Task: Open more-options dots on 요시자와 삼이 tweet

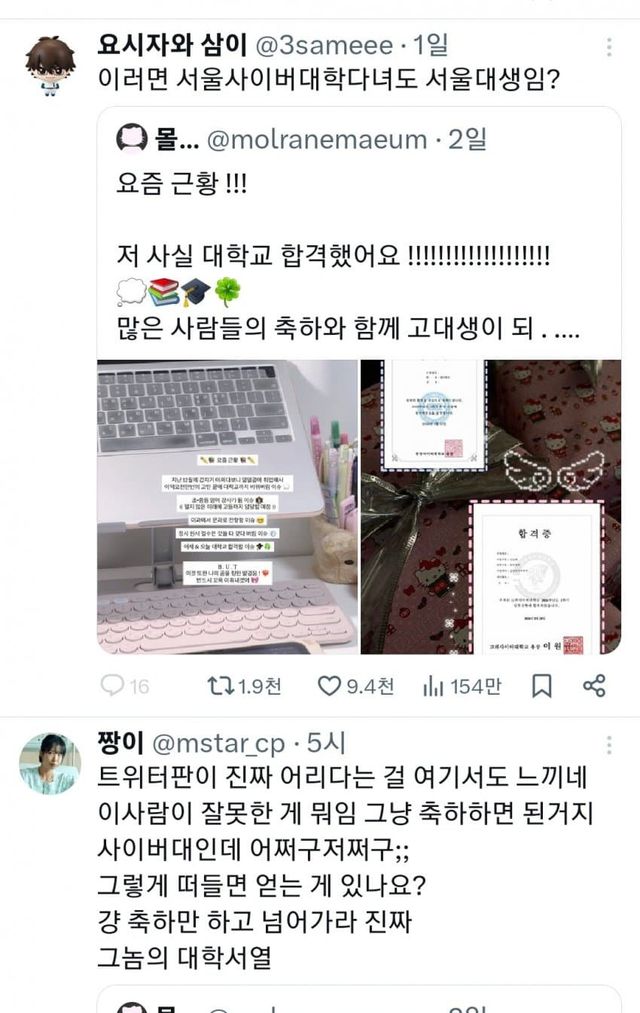Action: (609, 47)
